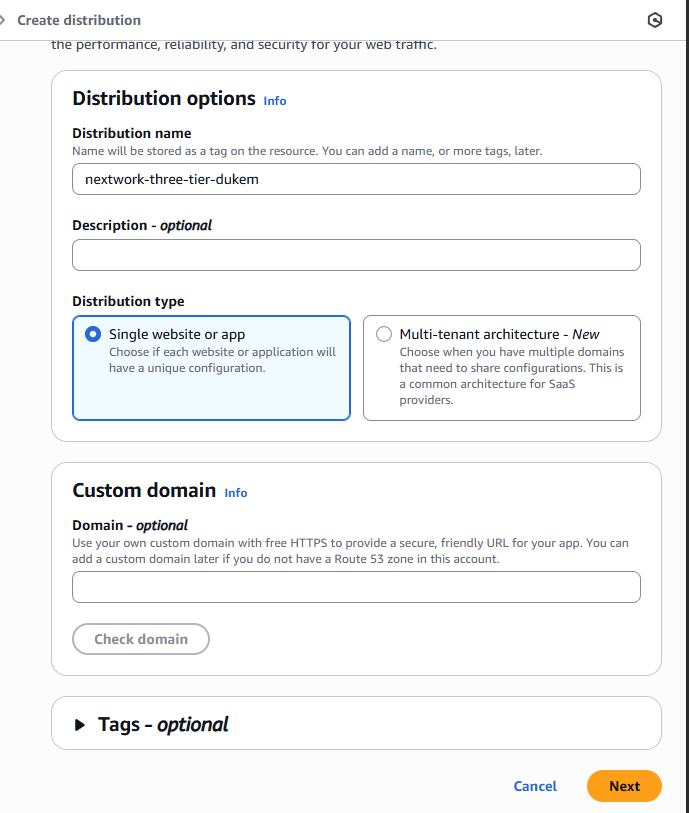The height and width of the screenshot is (813, 689).
Task: Click the nextwork-three-tier-dukem name value
Action: [x=170, y=179]
